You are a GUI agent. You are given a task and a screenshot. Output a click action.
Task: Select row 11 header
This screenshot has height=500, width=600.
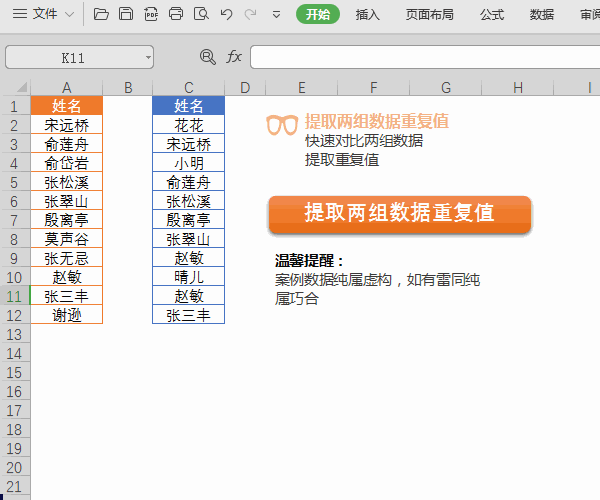[15, 296]
